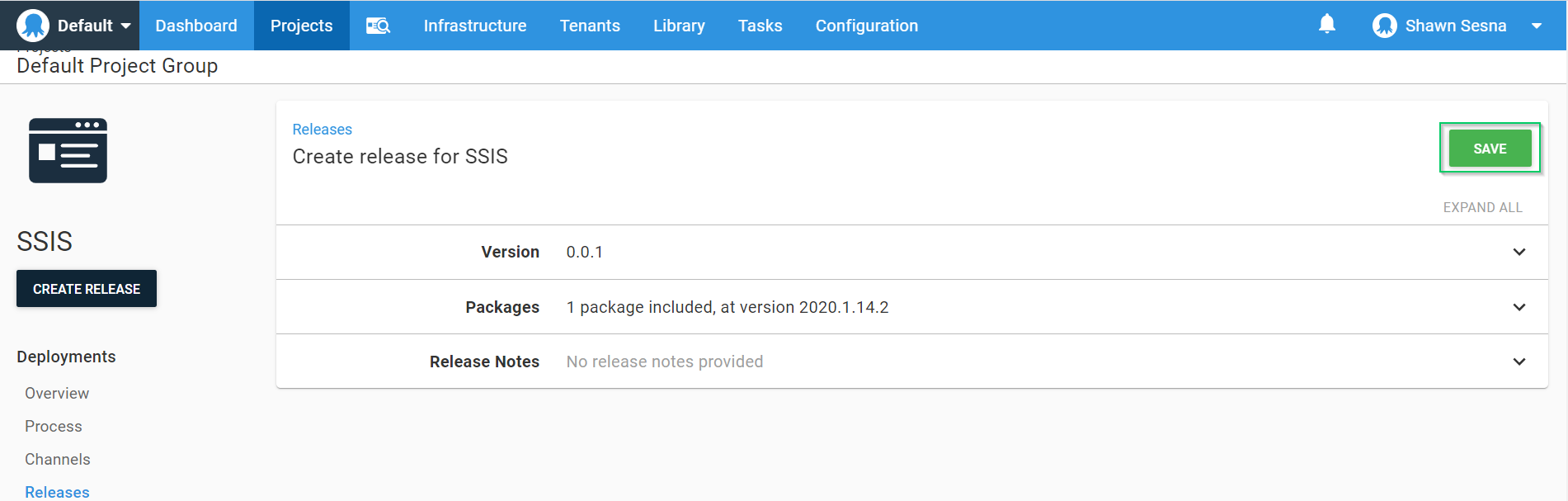The width and height of the screenshot is (1568, 501).
Task: Follow the Releases breadcrumb link
Action: [x=322, y=130]
